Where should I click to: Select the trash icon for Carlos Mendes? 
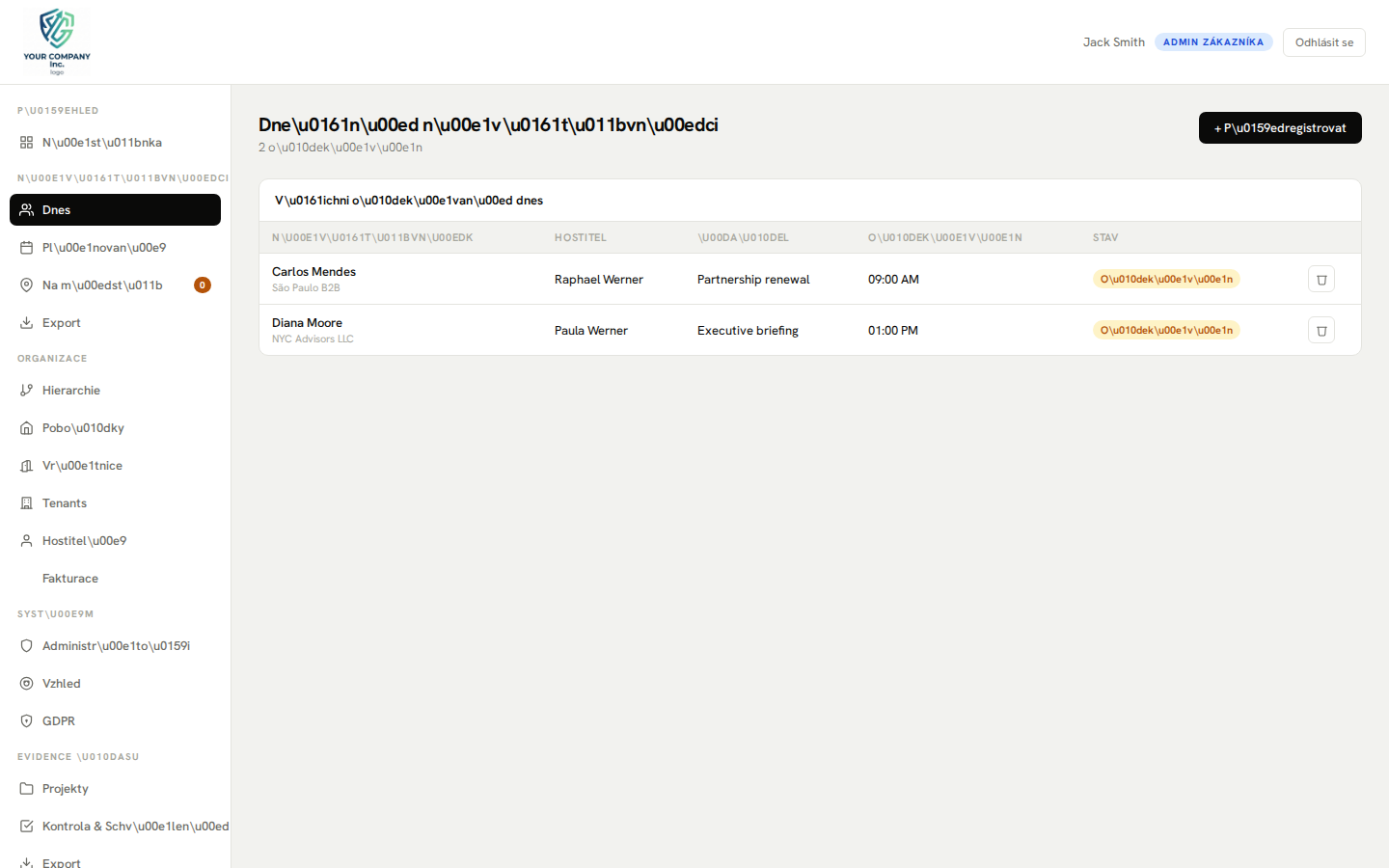click(x=1321, y=279)
